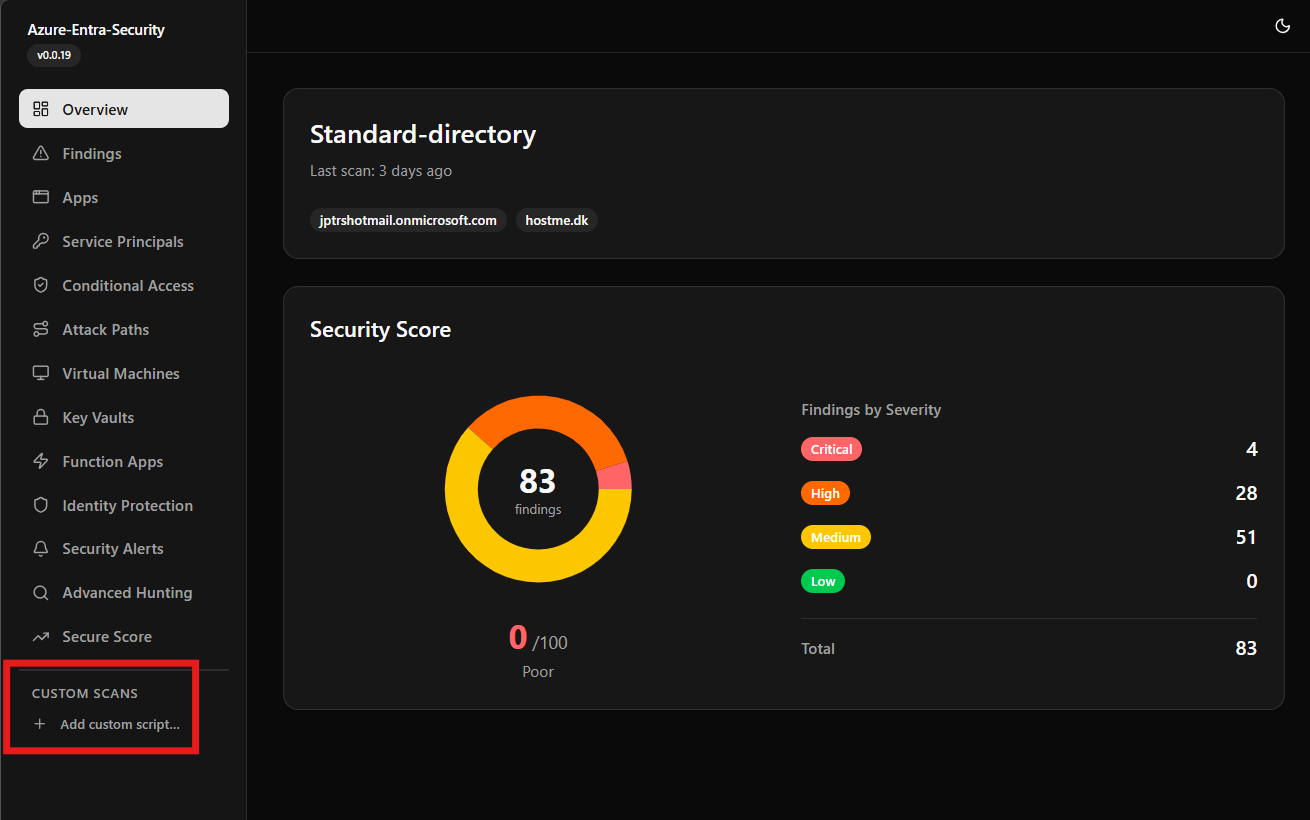Toggle dark mode with moon icon
The width and height of the screenshot is (1310, 820).
click(1283, 26)
